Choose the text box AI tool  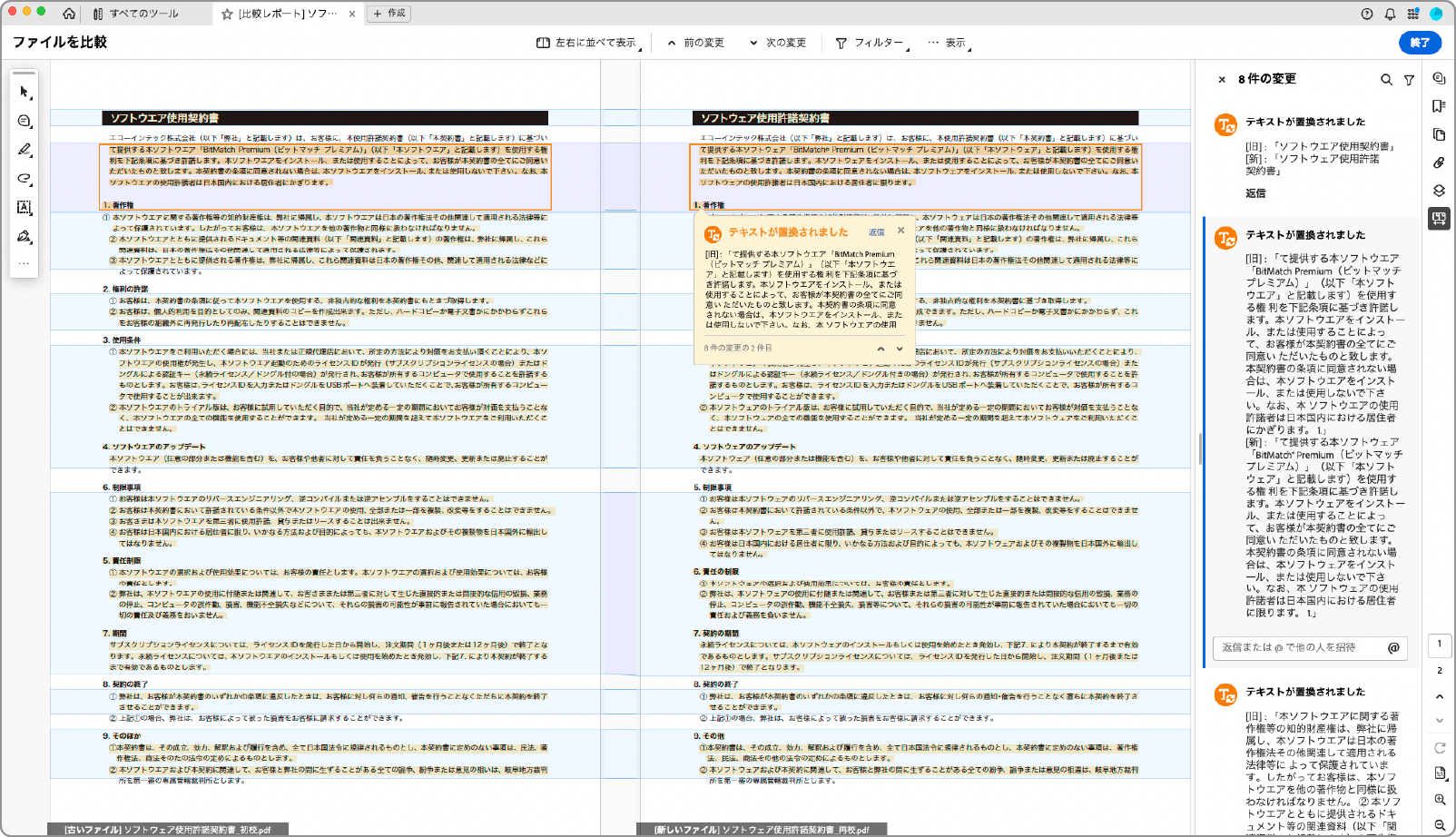[25, 208]
